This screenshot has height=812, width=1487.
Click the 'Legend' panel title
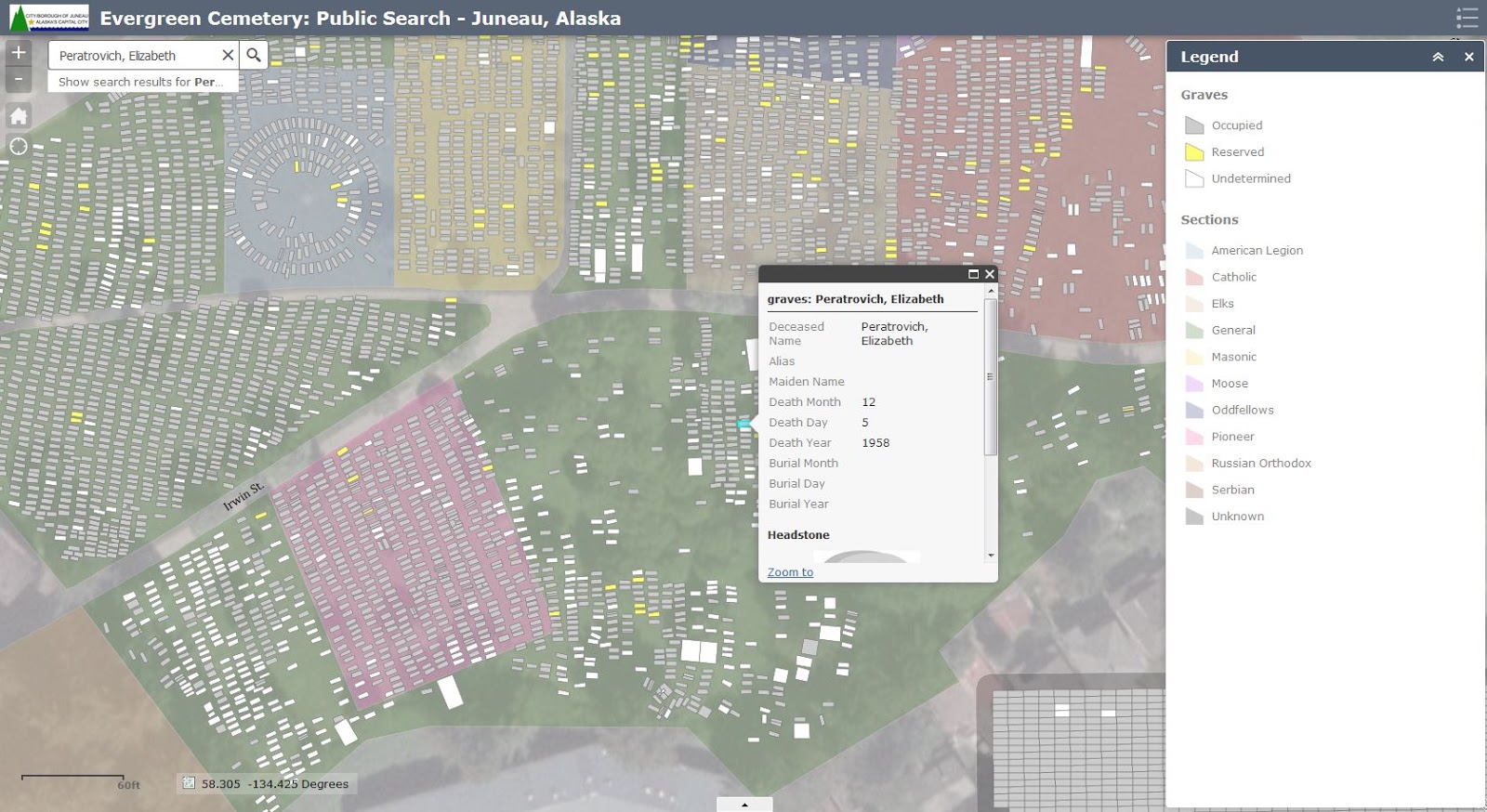[x=1209, y=57]
